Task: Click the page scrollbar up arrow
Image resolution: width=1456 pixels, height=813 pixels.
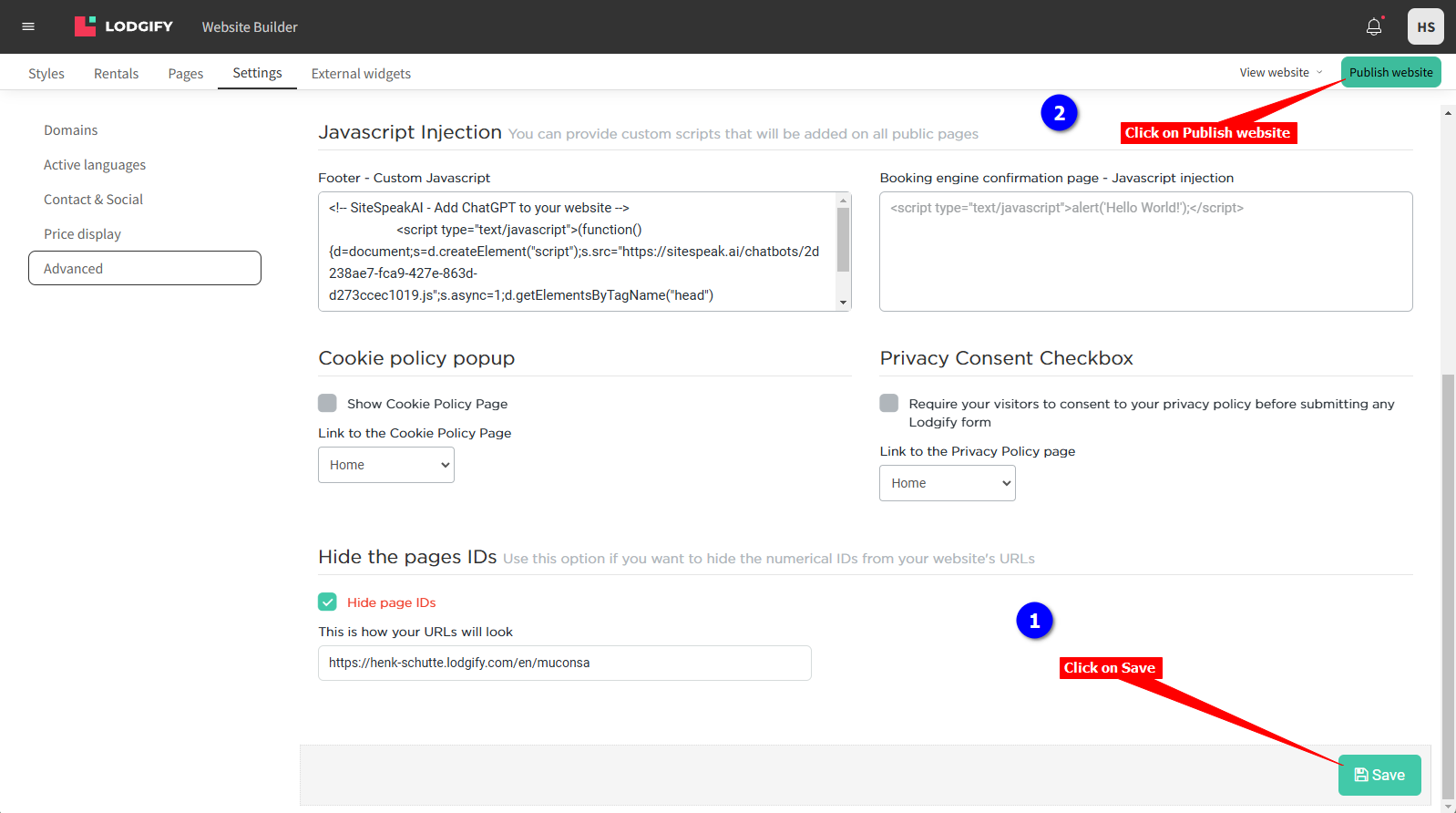Action: coord(1448,113)
